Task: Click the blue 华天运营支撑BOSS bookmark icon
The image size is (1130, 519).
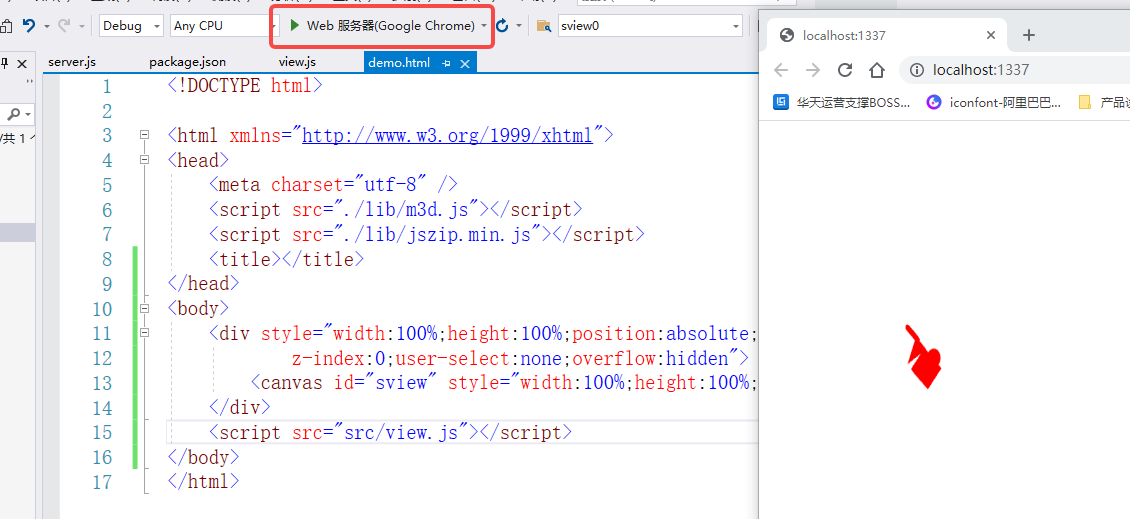Action: (x=780, y=102)
